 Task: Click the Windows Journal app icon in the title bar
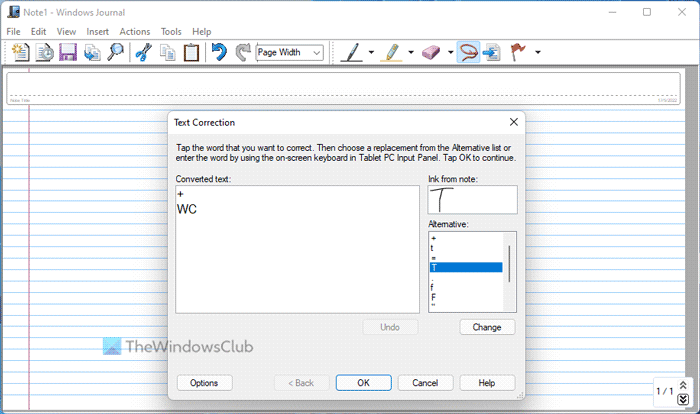tap(13, 12)
